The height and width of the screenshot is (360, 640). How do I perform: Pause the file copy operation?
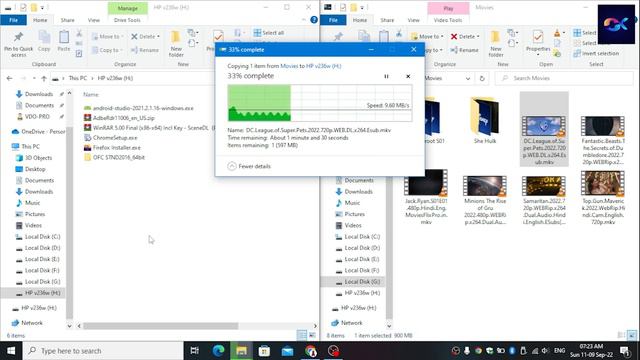[386, 76]
